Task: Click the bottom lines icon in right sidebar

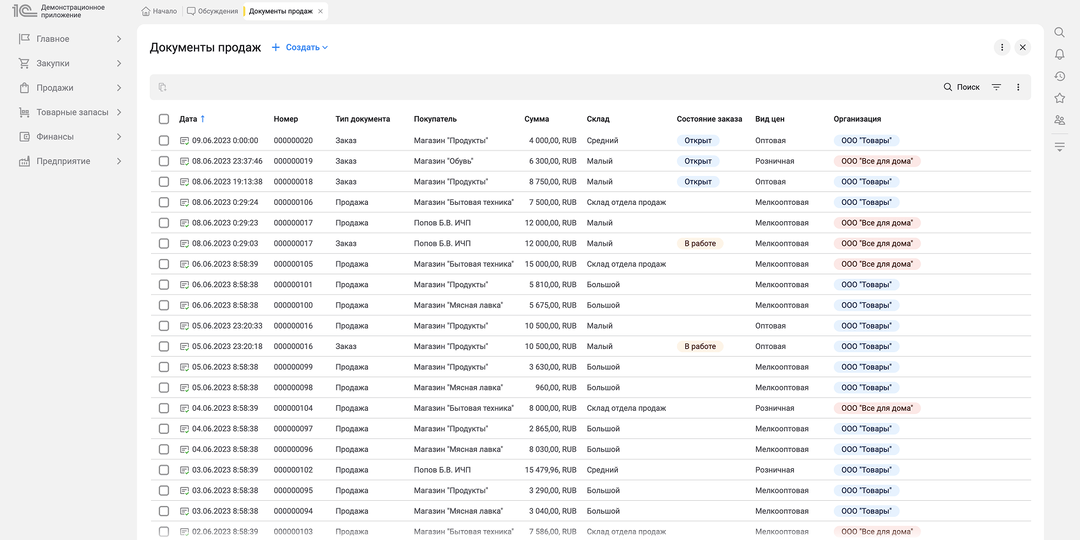Action: click(x=1059, y=147)
